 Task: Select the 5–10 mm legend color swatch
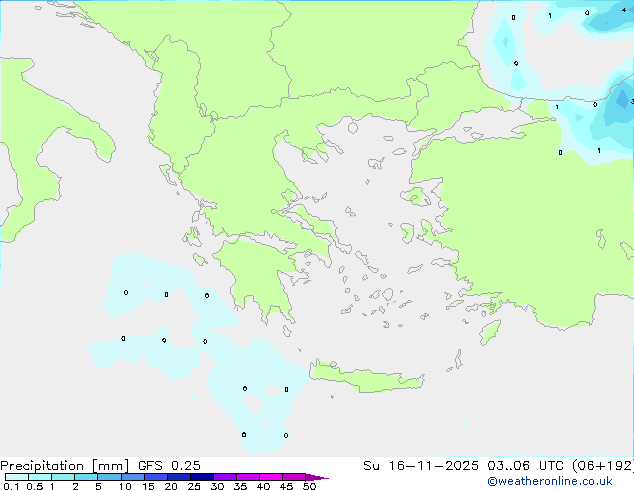[109, 477]
